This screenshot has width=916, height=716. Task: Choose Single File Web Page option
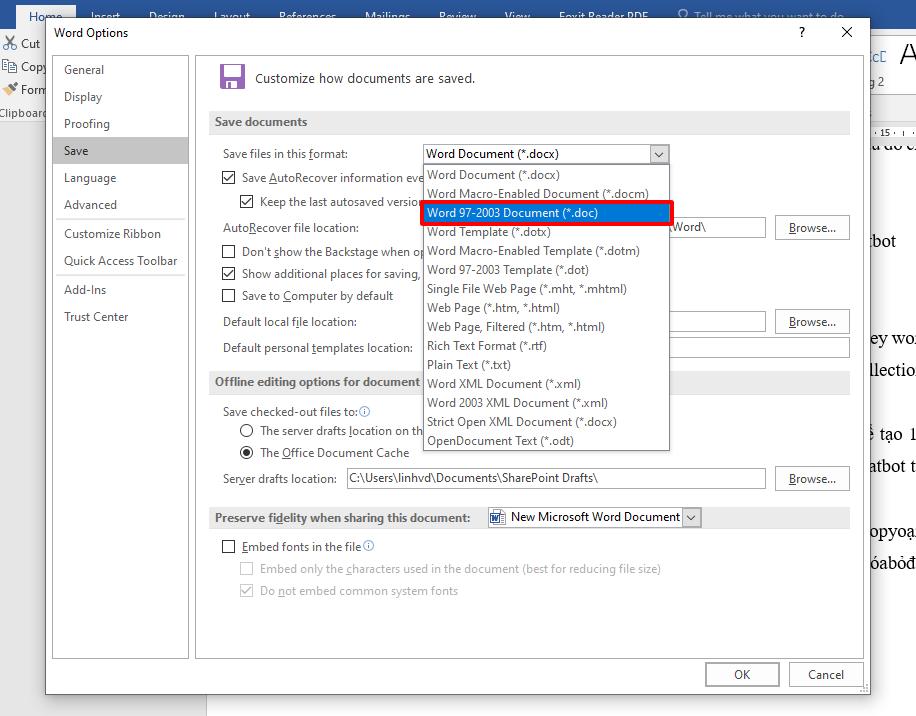click(x=546, y=289)
